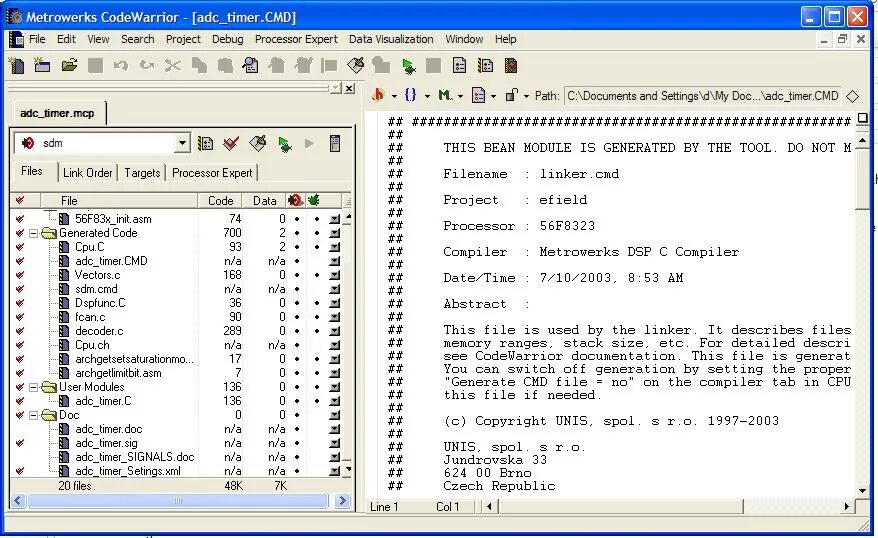This screenshot has width=878, height=538.
Task: Click the Find magnifier toolbar icon
Action: [250, 66]
